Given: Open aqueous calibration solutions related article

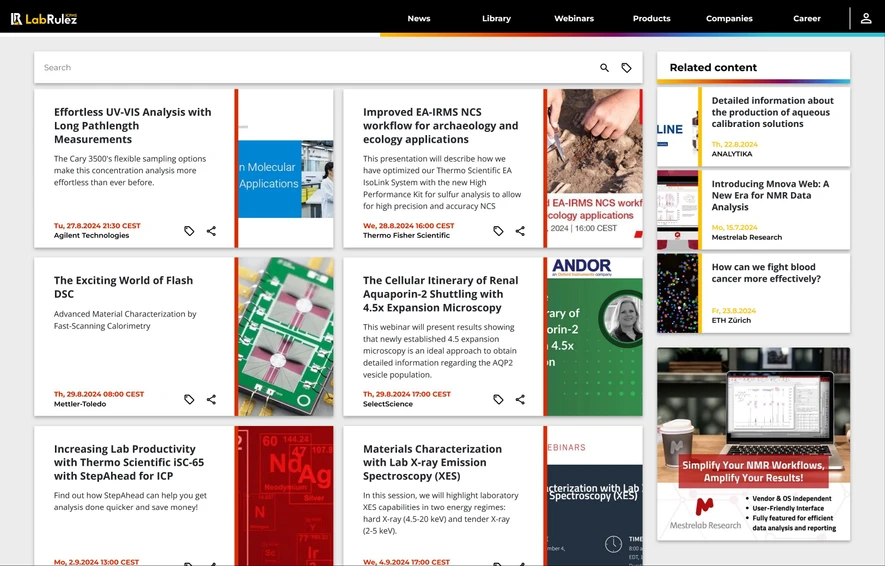Looking at the screenshot, I should [772, 112].
